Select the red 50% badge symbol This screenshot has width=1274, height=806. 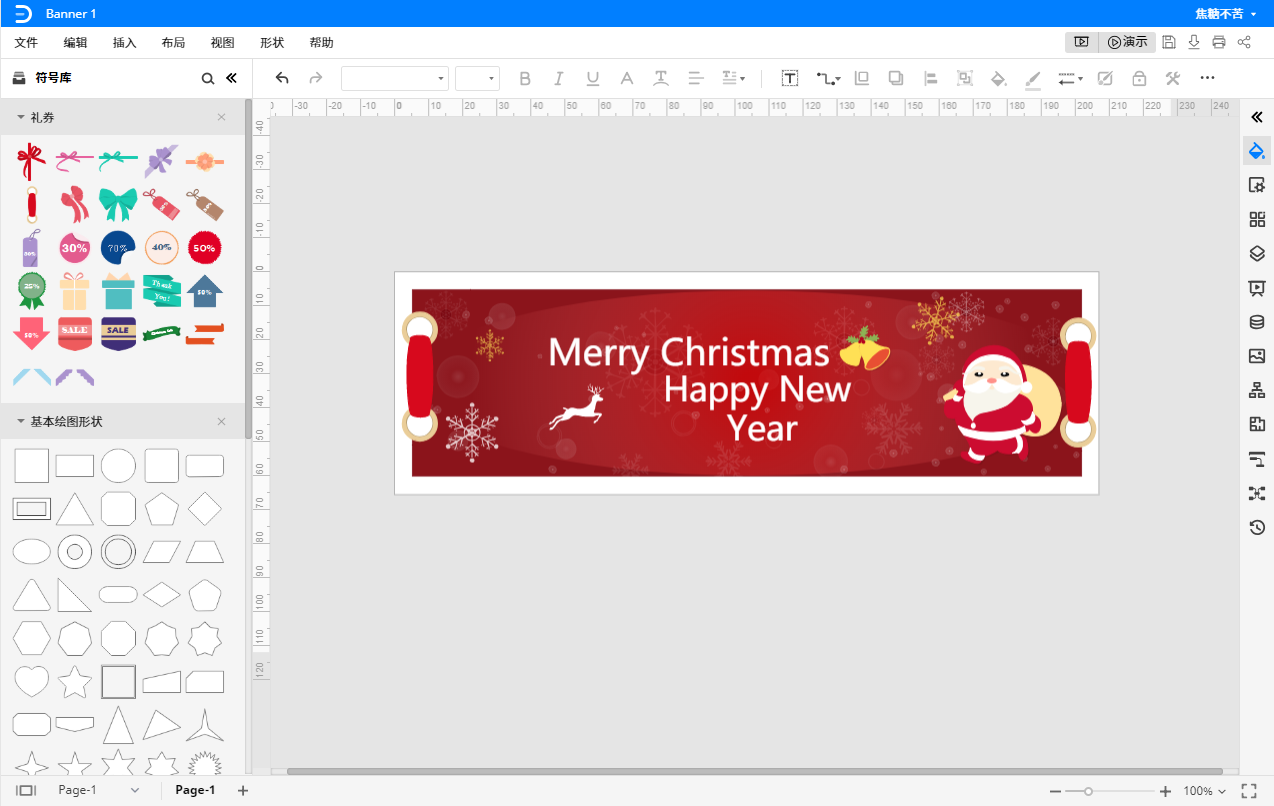tap(204, 247)
